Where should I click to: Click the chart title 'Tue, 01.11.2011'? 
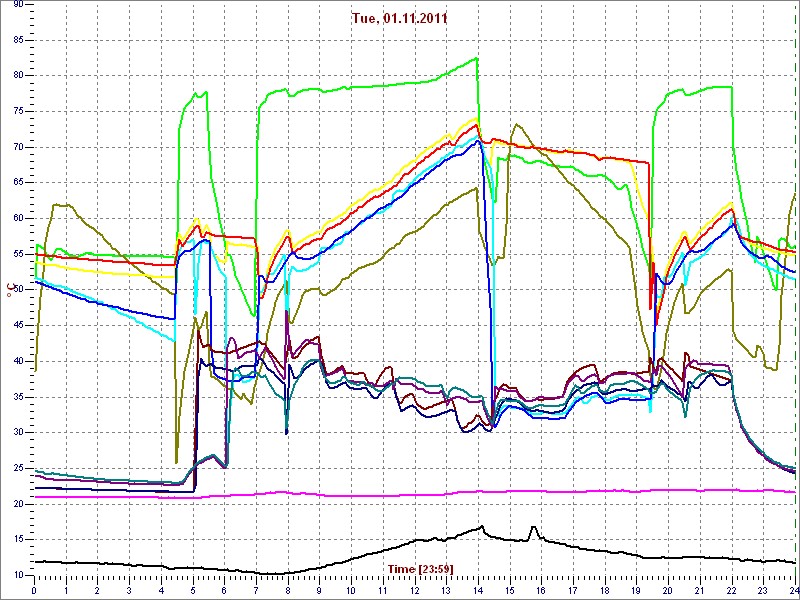coord(399,19)
